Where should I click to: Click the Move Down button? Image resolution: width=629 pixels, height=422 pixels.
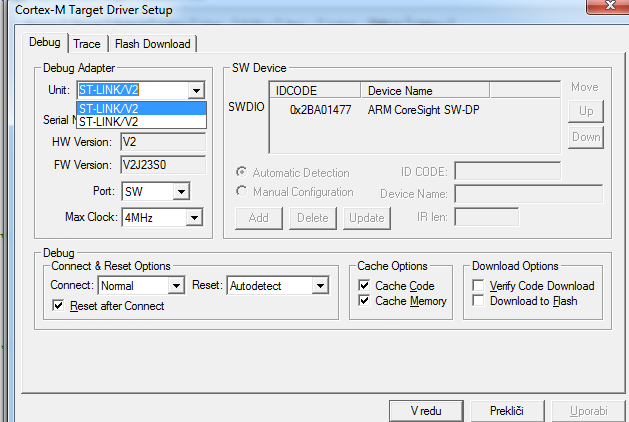[586, 137]
